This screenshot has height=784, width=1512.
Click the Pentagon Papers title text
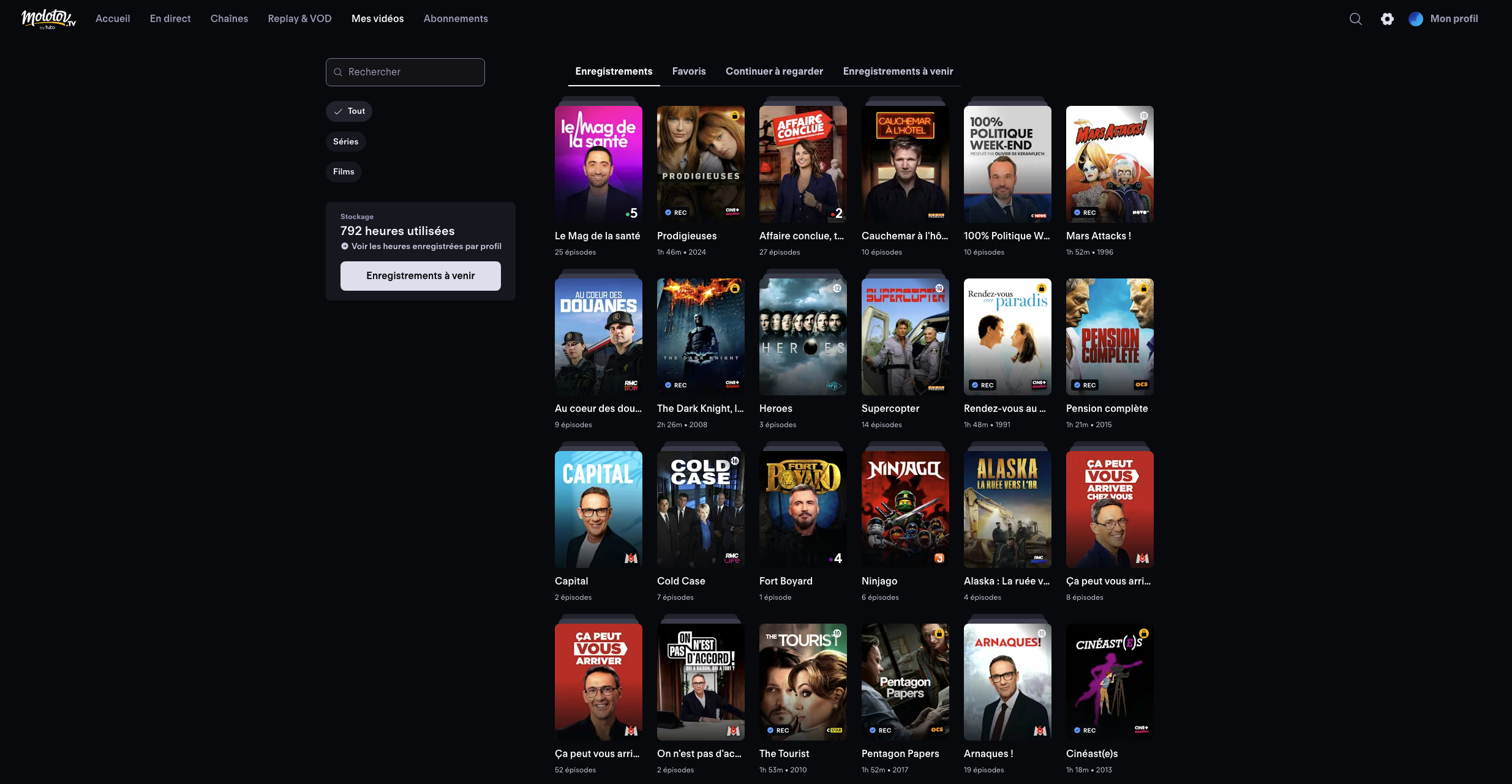click(x=900, y=754)
